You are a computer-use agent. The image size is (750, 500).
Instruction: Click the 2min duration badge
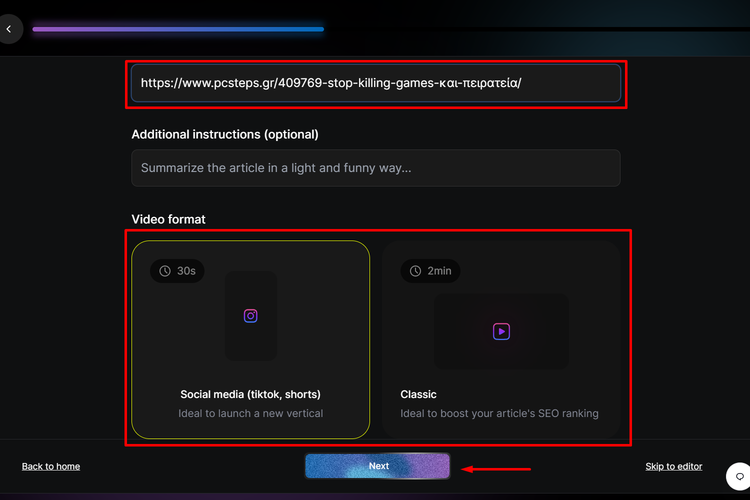pyautogui.click(x=430, y=271)
